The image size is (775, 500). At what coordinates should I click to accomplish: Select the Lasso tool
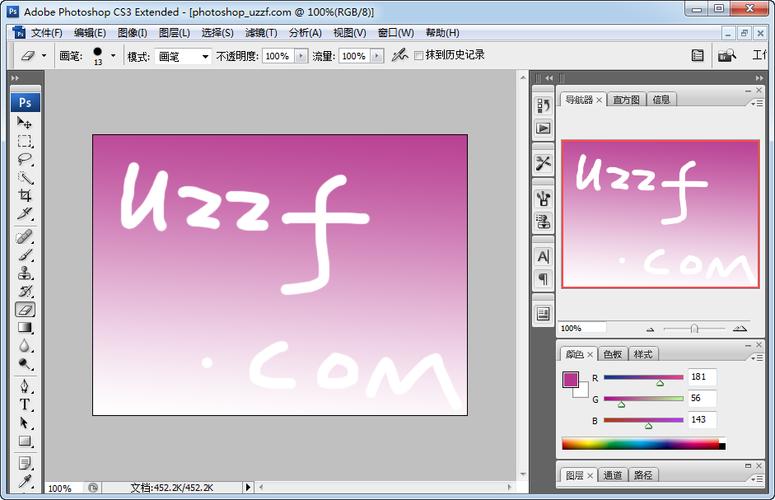pos(25,159)
